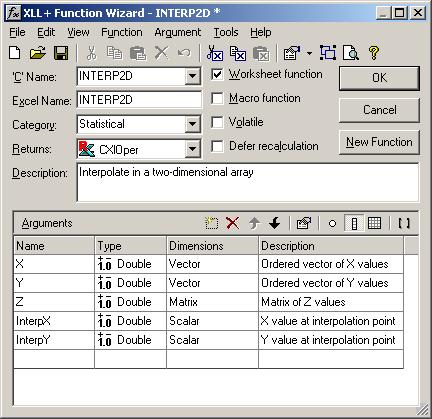Click the red Delete argument icon
The image size is (432, 419).
[232, 223]
